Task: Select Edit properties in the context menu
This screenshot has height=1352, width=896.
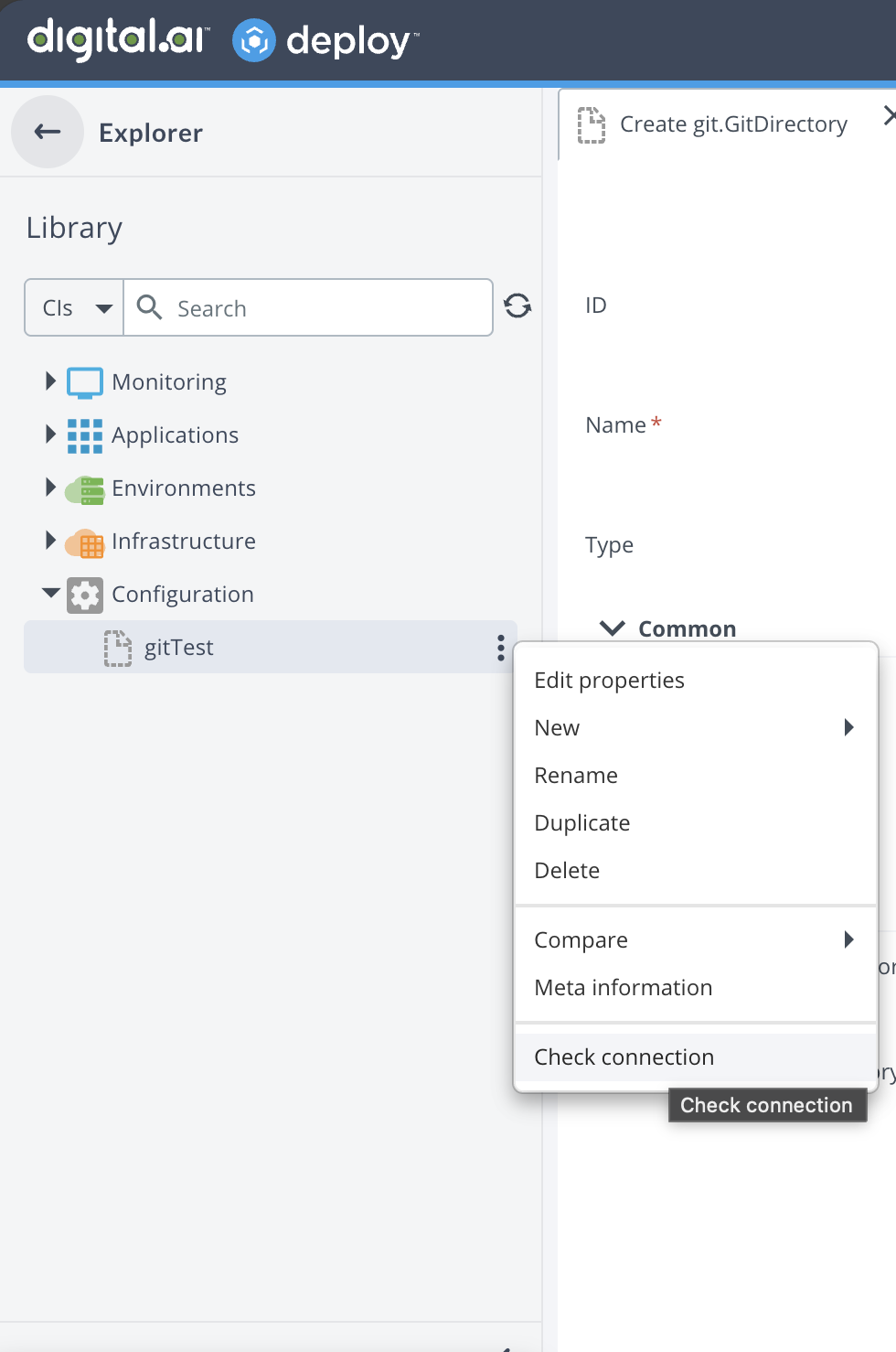Action: tap(609, 680)
